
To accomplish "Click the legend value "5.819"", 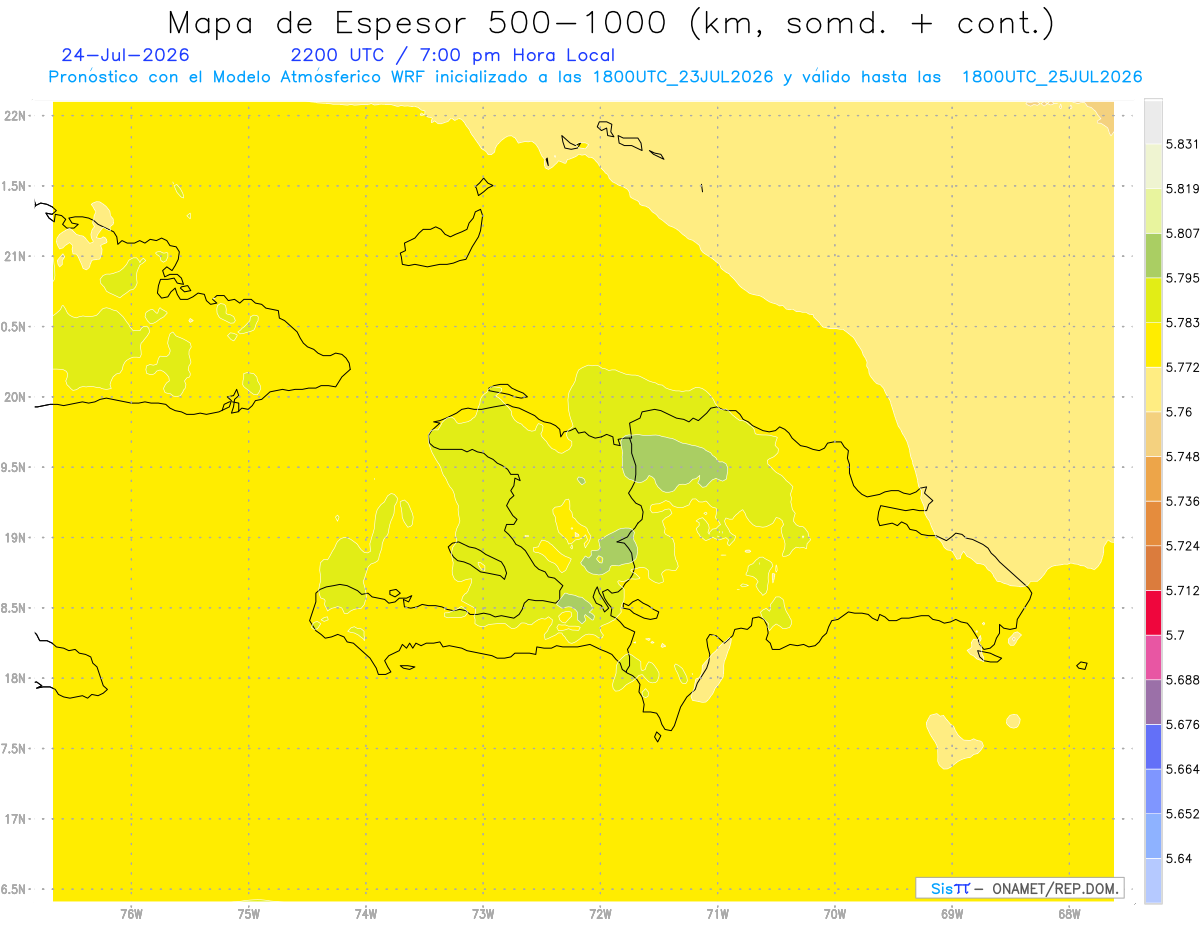I will pos(1184,188).
